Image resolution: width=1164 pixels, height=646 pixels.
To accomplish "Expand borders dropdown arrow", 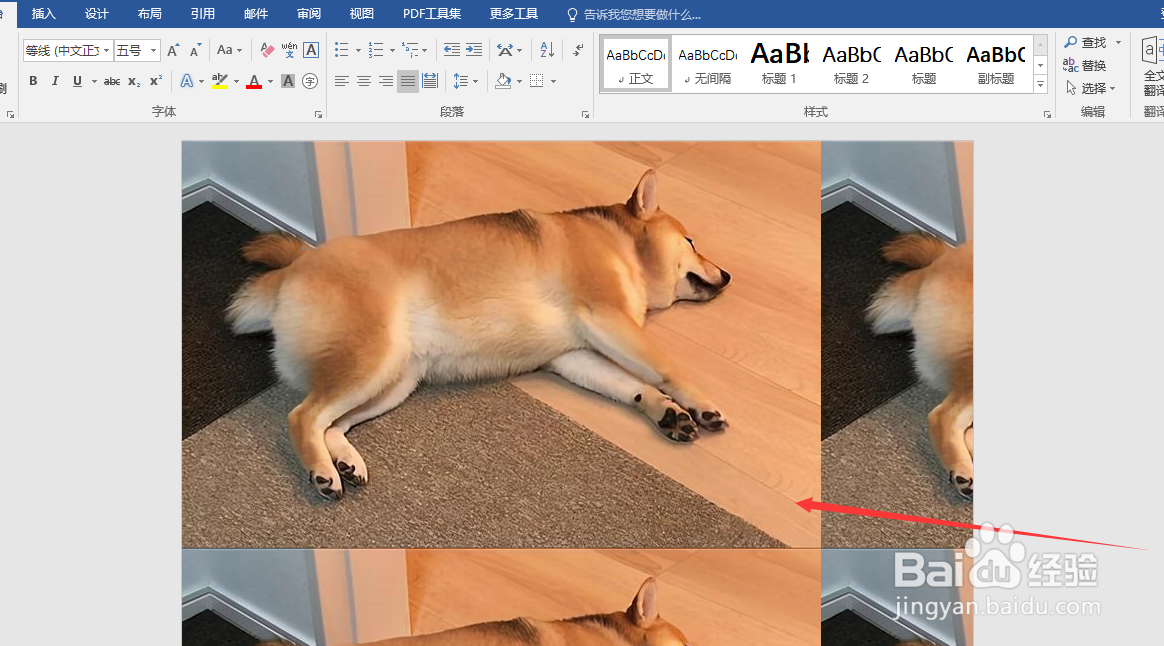I will 553,81.
